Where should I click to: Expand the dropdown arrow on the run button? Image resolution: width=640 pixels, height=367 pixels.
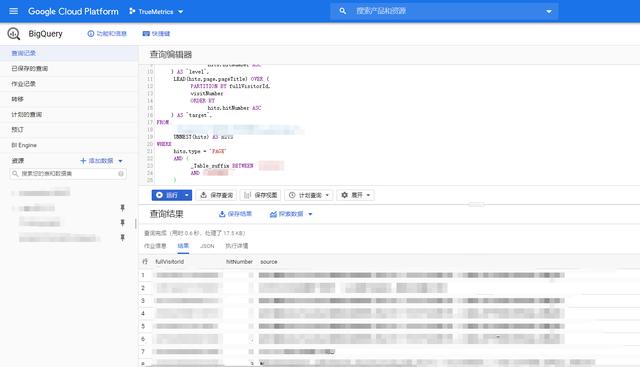pyautogui.click(x=187, y=195)
